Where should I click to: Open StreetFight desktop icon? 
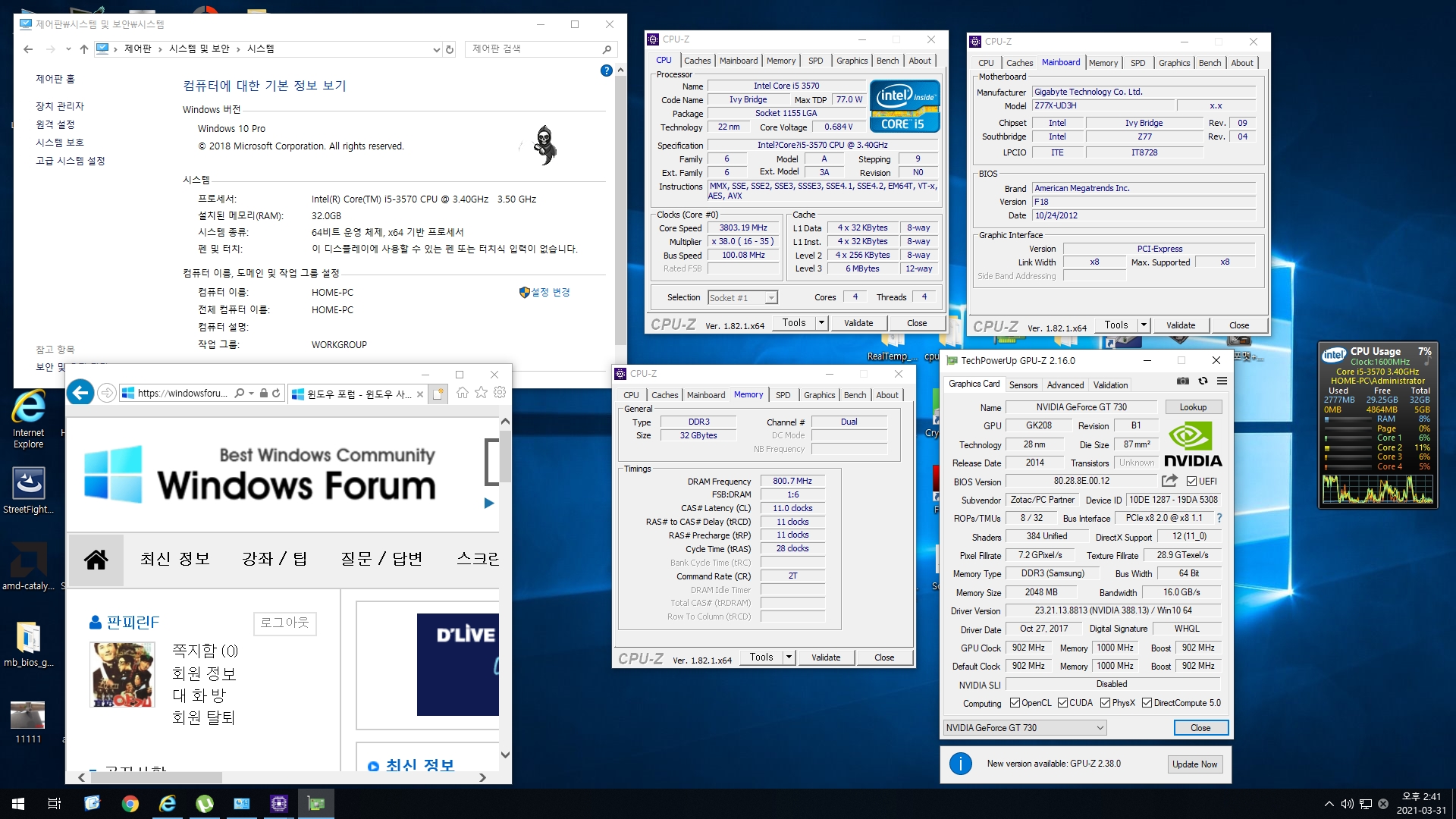click(x=28, y=490)
